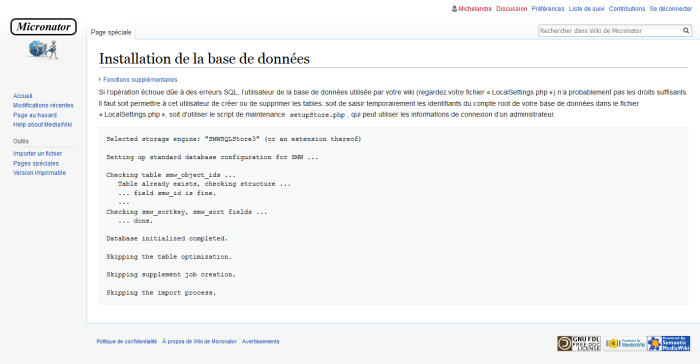
Task: Click the Micronator wiki logo
Action: pos(43,38)
